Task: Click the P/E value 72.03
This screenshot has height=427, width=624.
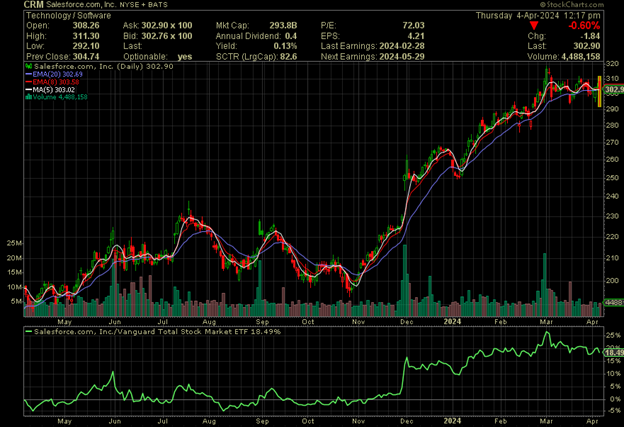Action: 413,25
